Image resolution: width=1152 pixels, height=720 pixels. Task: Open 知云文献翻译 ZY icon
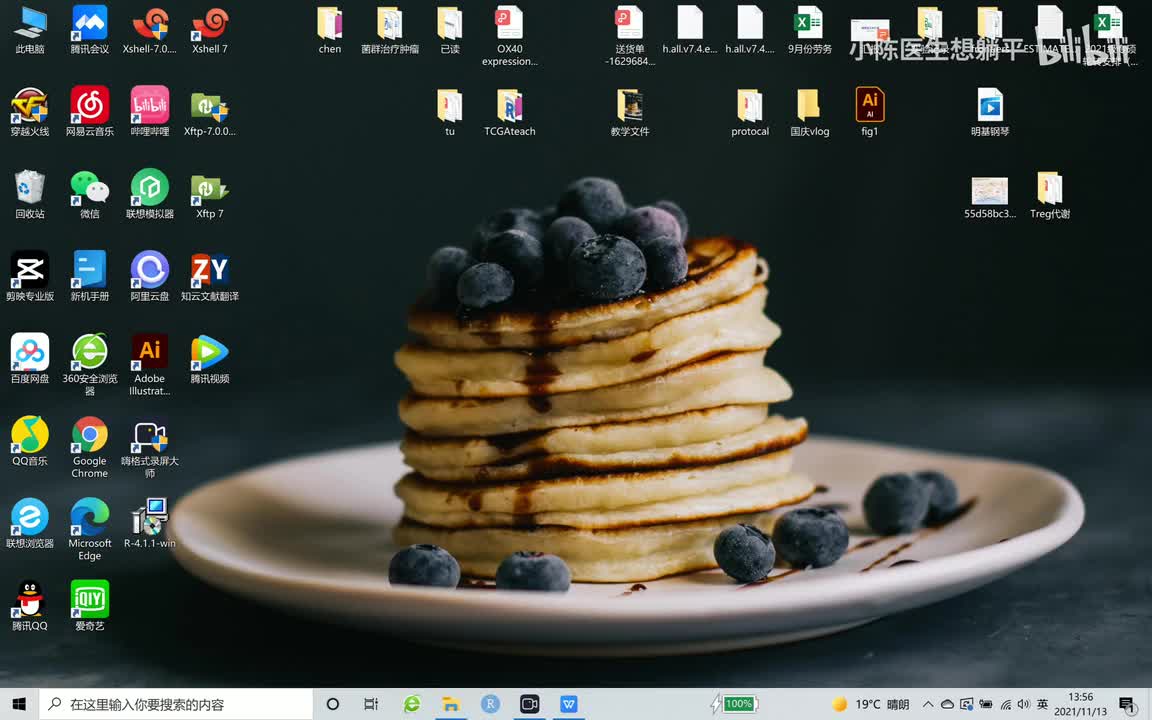(210, 277)
